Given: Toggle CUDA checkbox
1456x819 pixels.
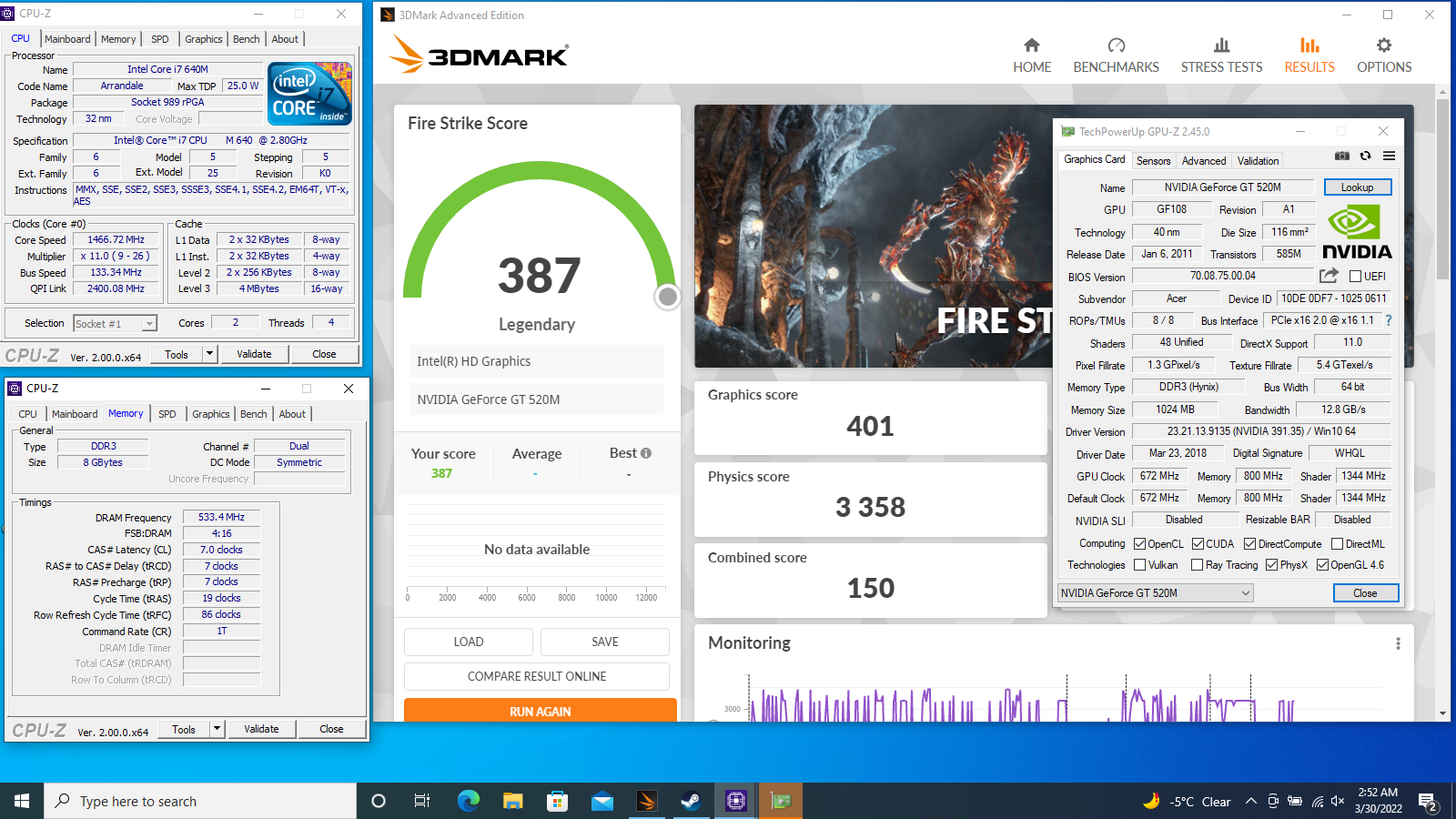Looking at the screenshot, I should [x=1198, y=543].
